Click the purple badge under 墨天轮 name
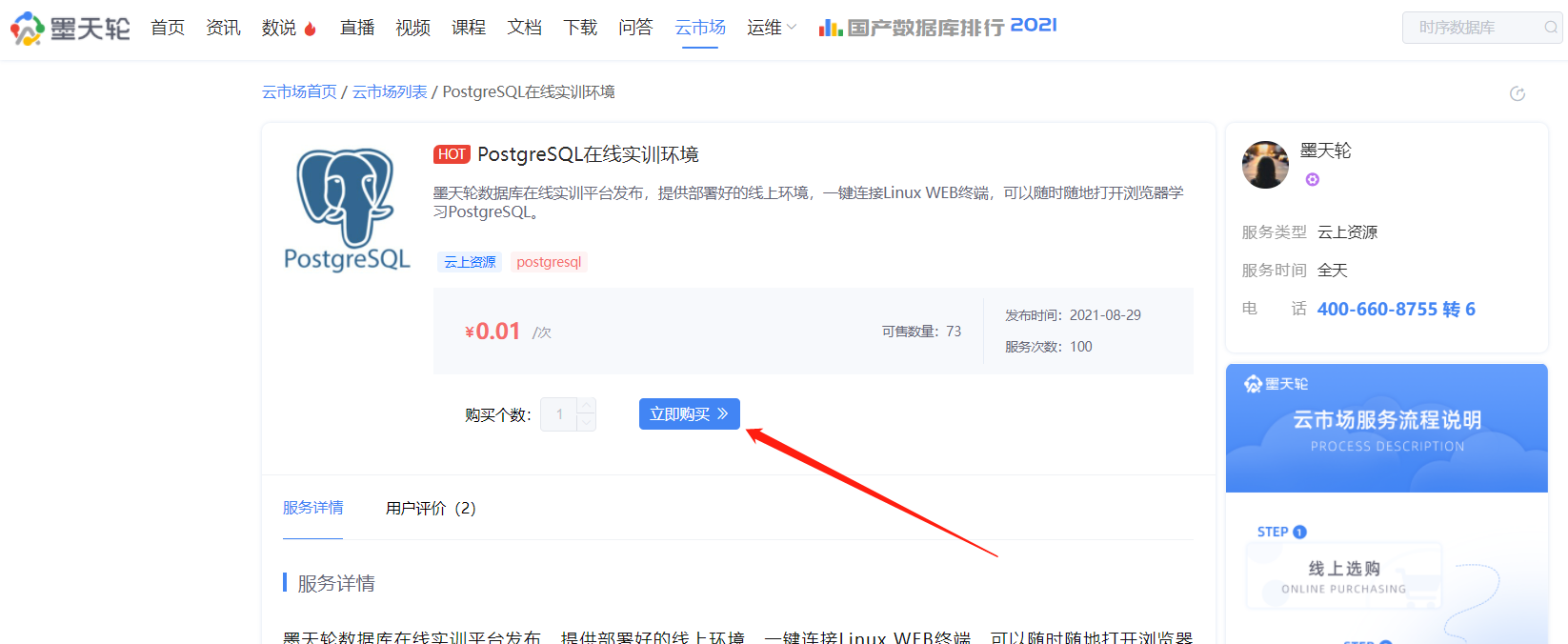This screenshot has height=644, width=1568. coord(1313,179)
